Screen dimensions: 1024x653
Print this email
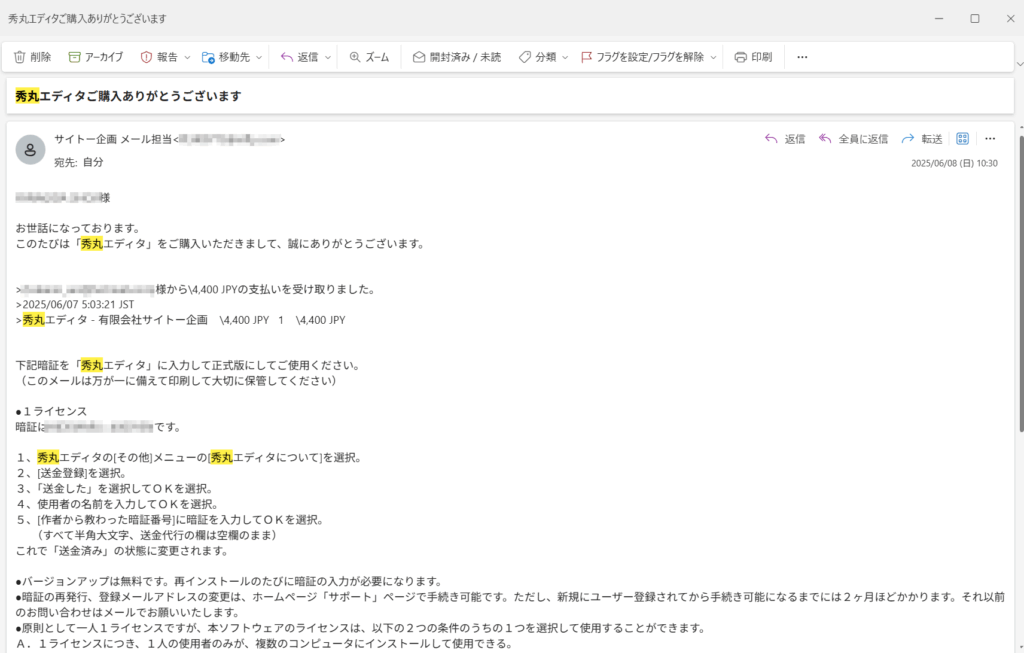click(753, 57)
